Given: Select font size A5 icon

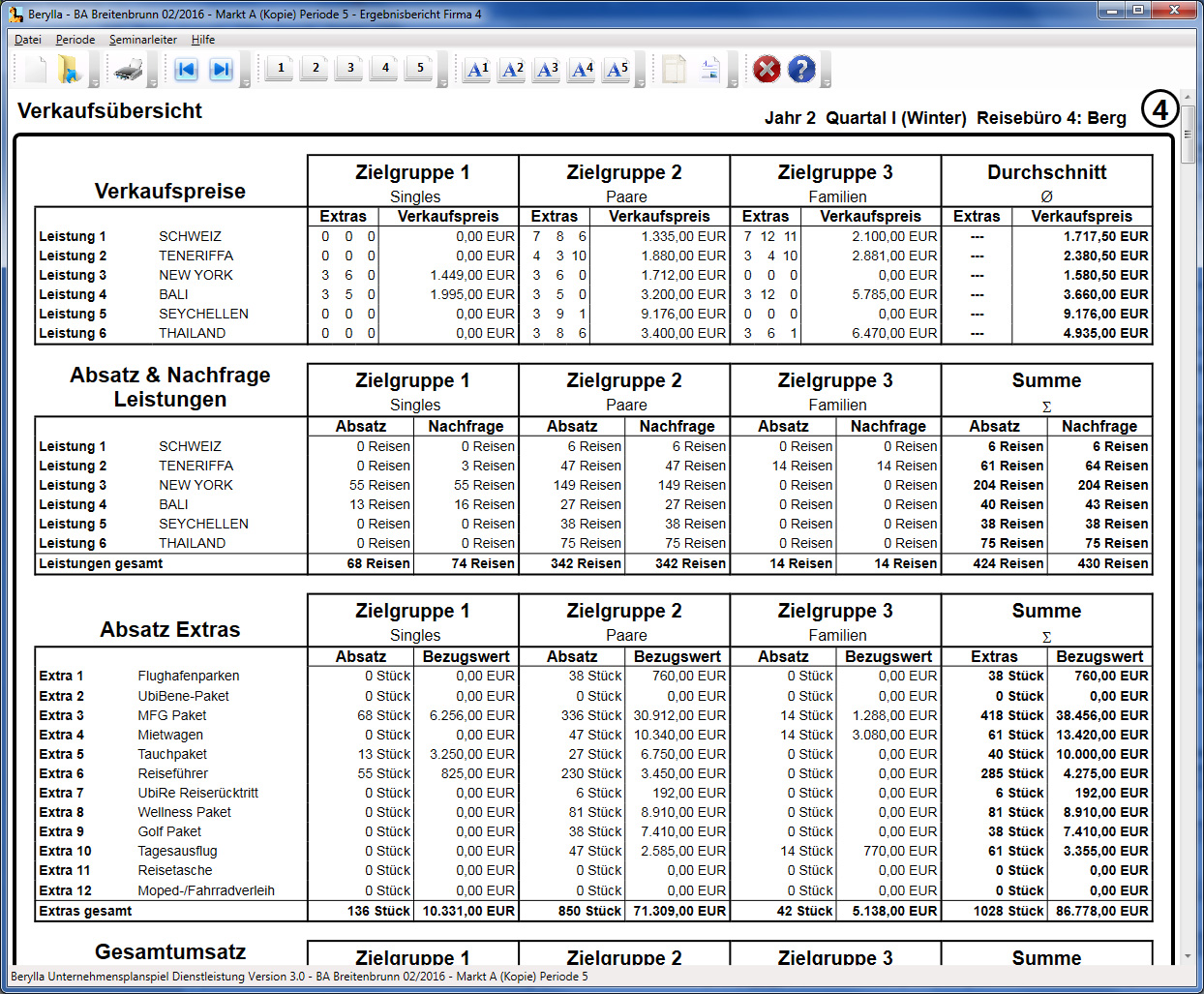Looking at the screenshot, I should pos(617,69).
